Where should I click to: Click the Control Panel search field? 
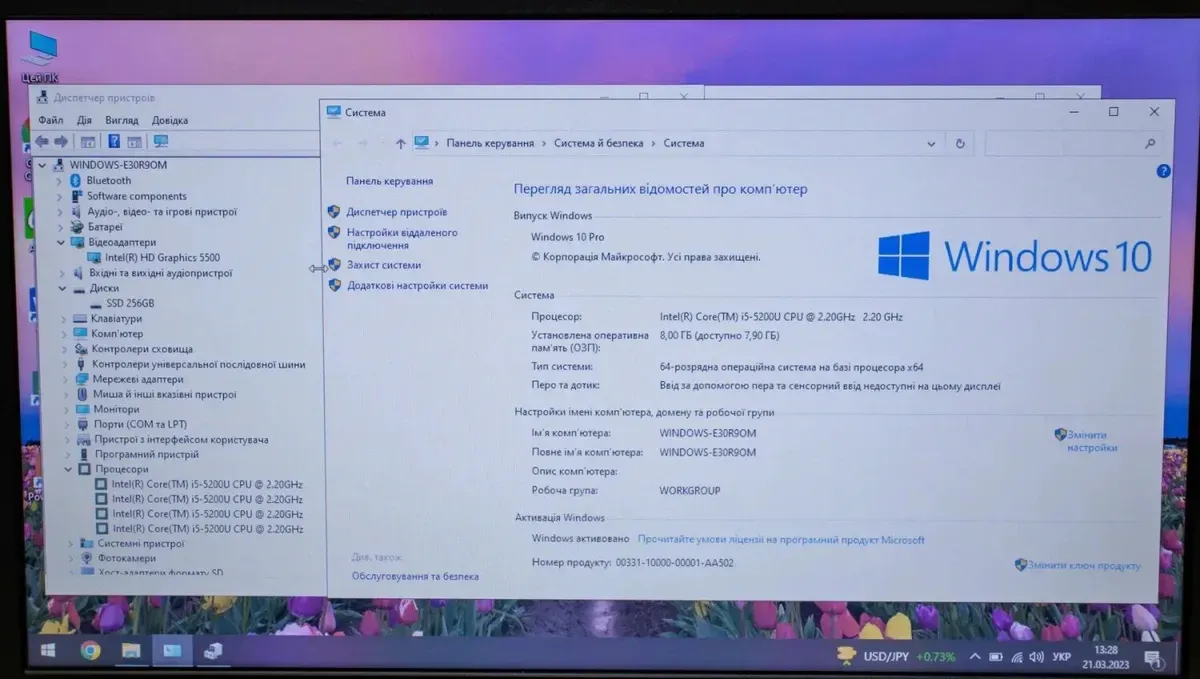[x=1065, y=144]
